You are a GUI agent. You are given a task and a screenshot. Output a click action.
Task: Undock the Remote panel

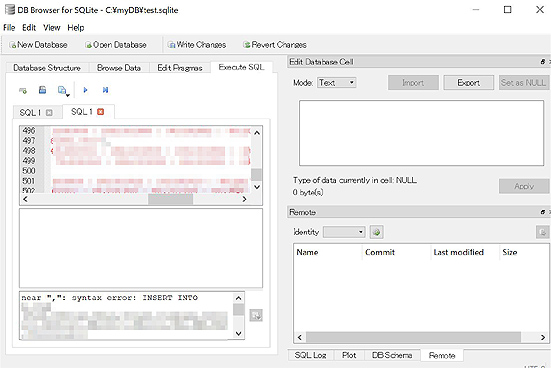point(543,212)
